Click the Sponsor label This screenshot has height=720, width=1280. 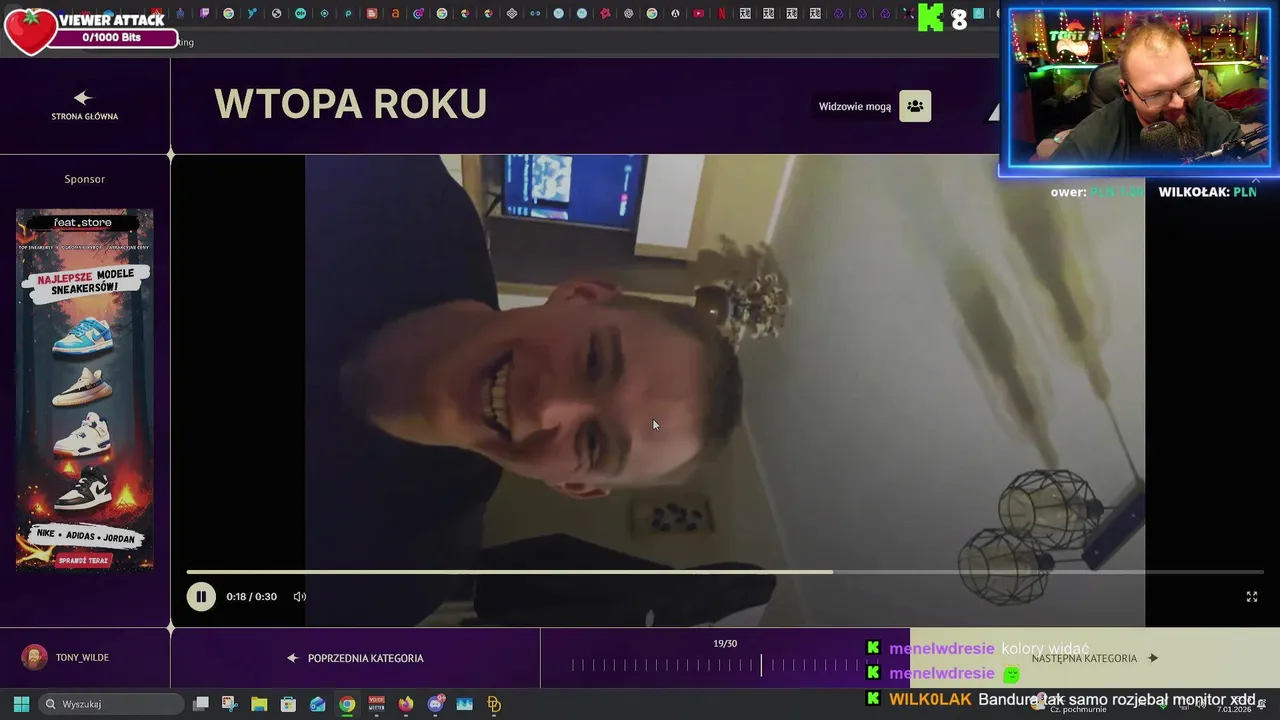click(x=85, y=179)
